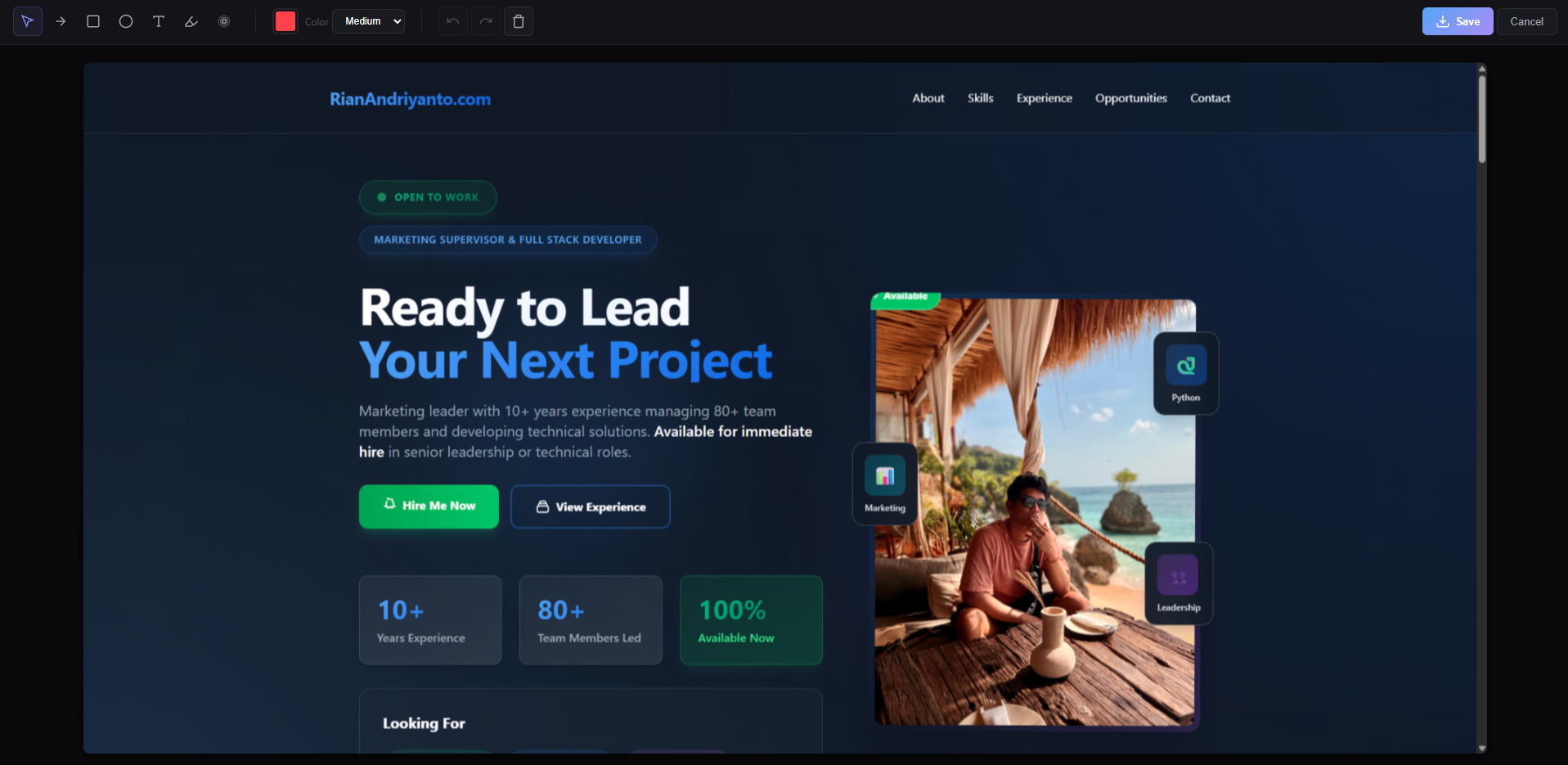Activate the text annotation tool
1568x765 pixels.
pos(159,21)
